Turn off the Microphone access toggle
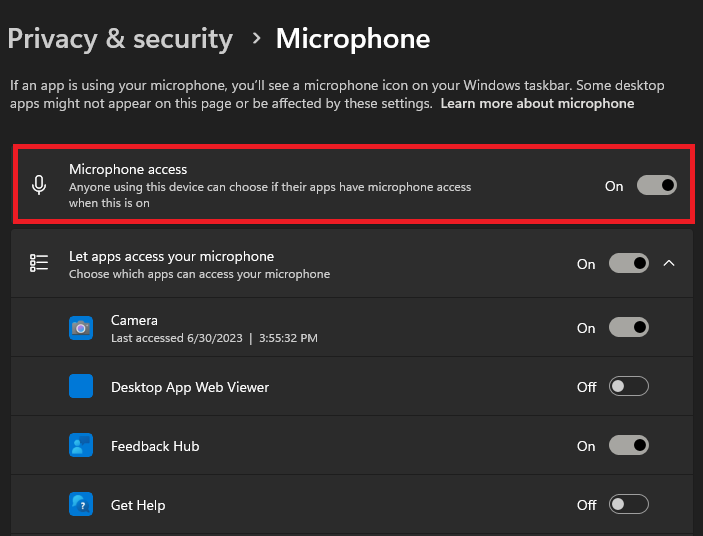Screen dimensions: 703x536 click(x=657, y=185)
